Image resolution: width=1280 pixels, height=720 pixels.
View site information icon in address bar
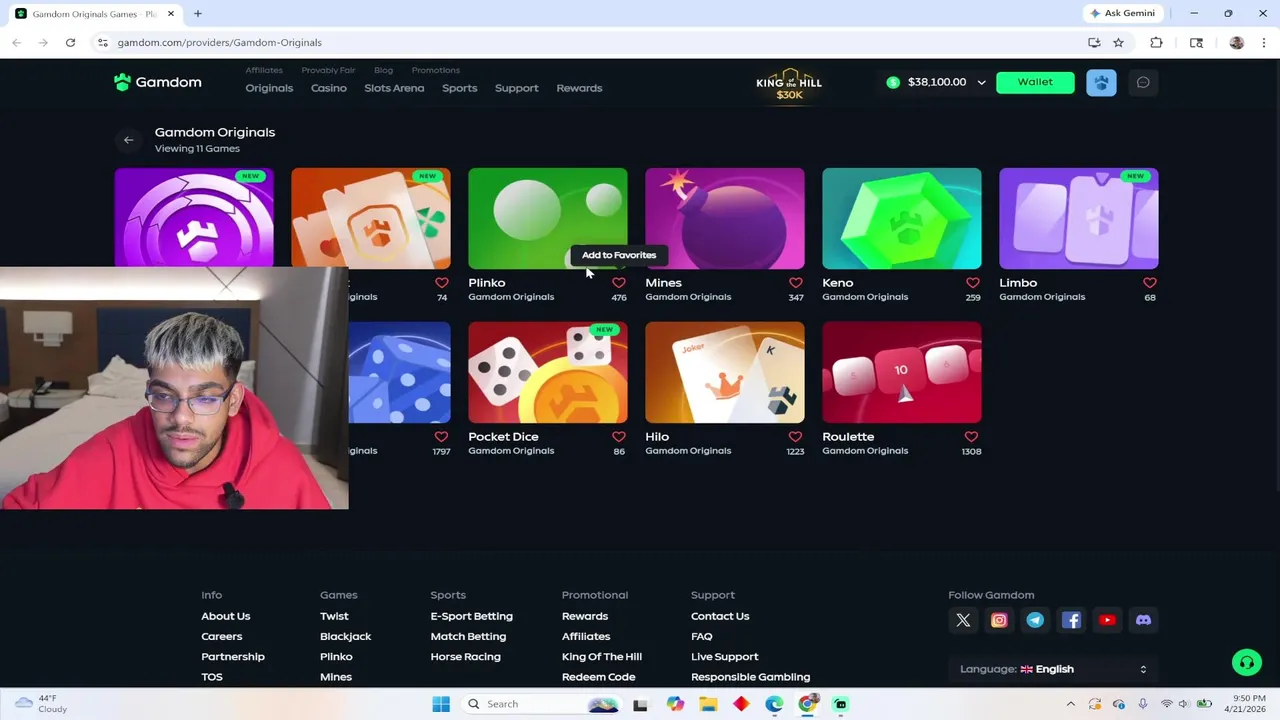(x=102, y=43)
